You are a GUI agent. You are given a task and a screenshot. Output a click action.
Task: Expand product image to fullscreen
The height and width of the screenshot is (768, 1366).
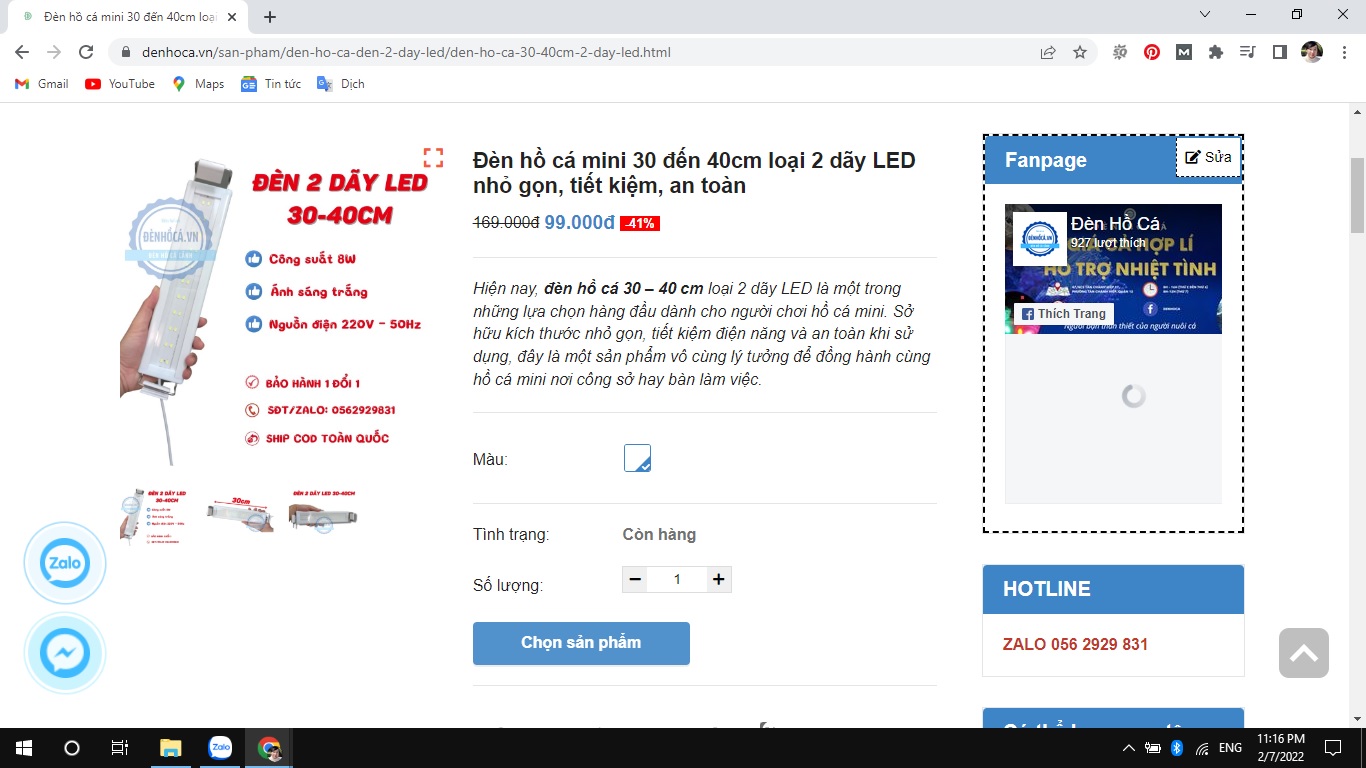point(433,157)
